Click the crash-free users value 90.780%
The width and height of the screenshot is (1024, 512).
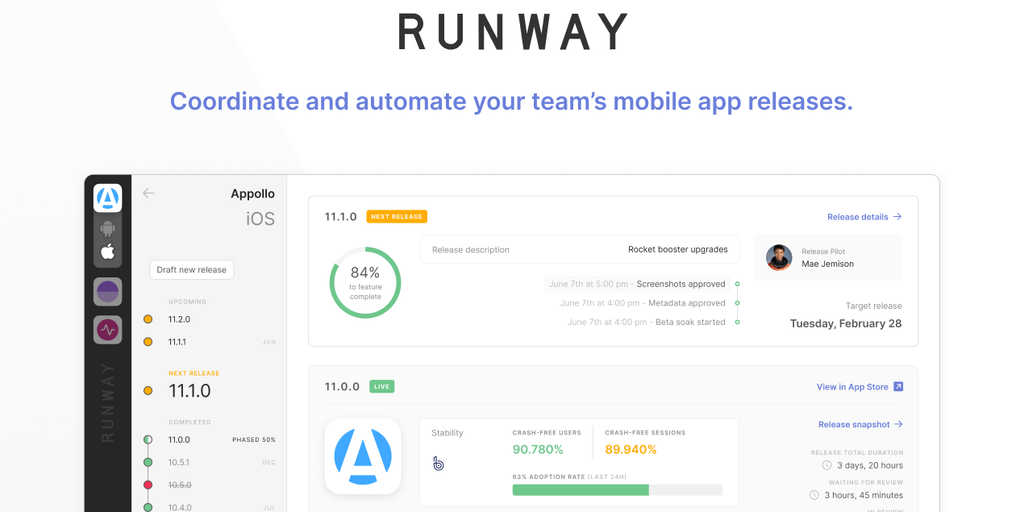pyautogui.click(x=538, y=449)
